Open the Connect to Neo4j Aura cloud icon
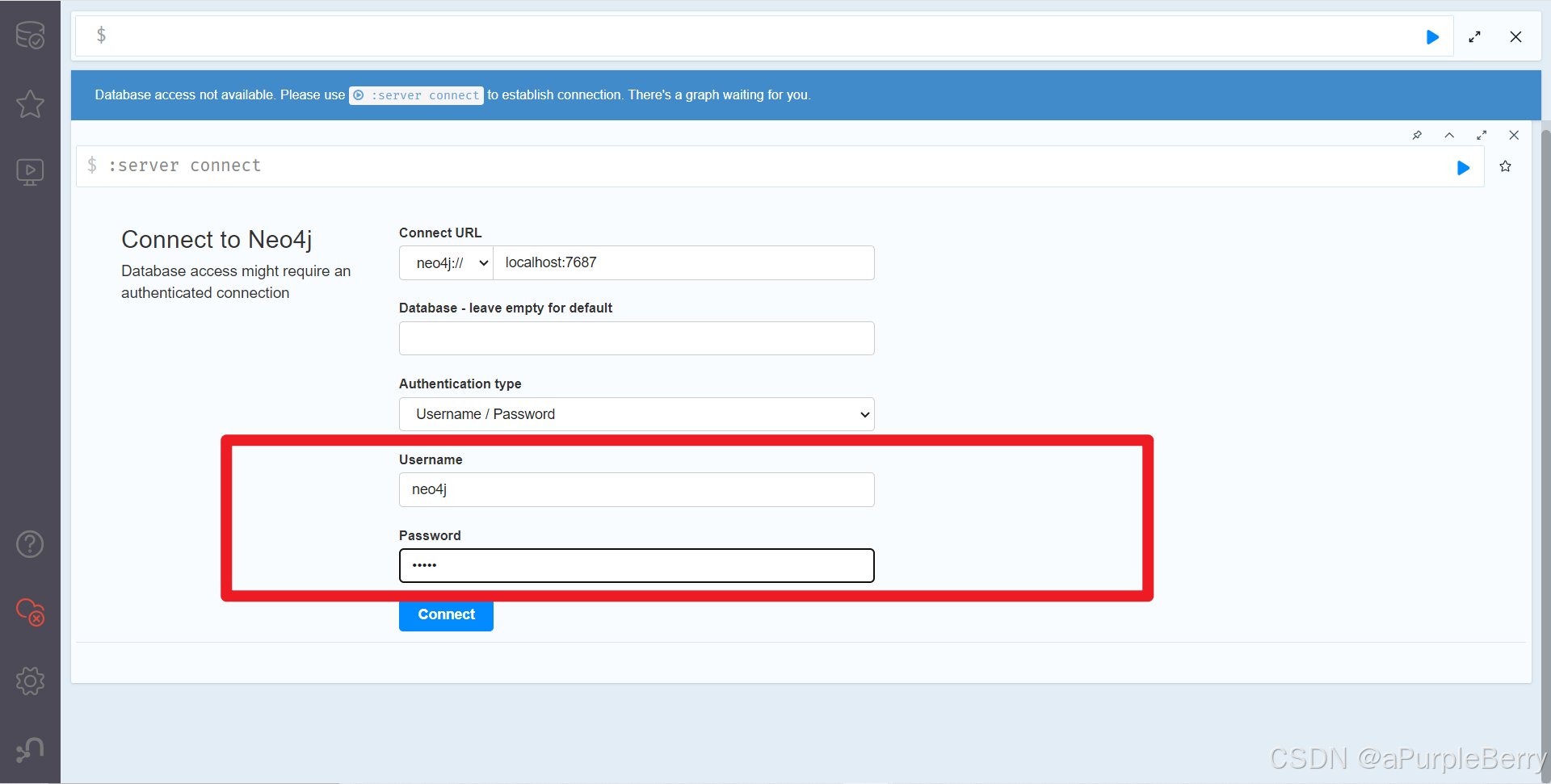Image resolution: width=1551 pixels, height=784 pixels. click(x=30, y=612)
